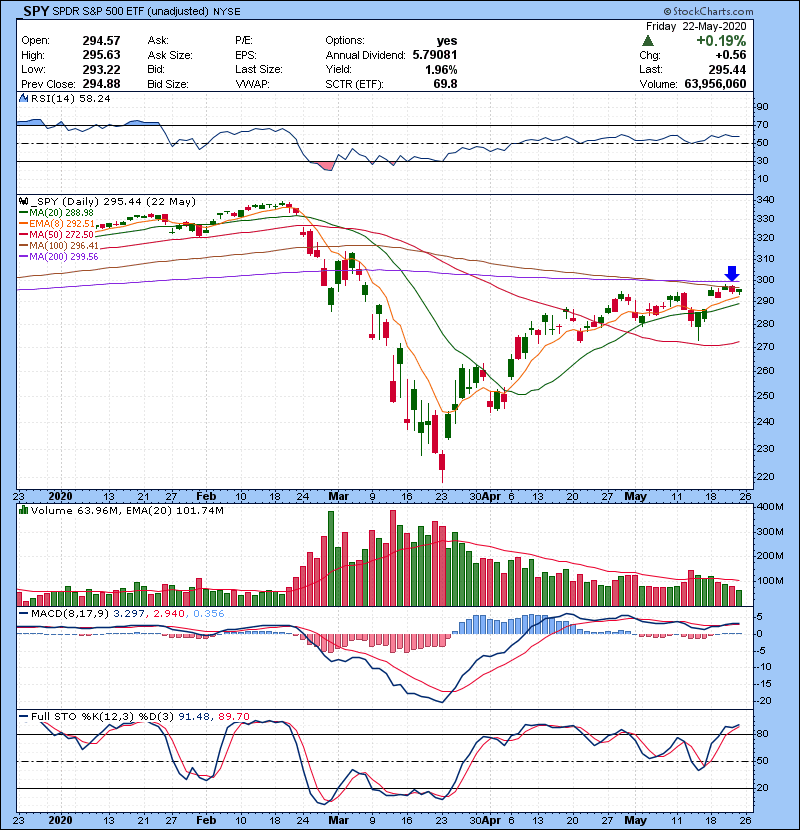
Task: Click the RSI(14) indicator icon
Action: (x=23, y=98)
